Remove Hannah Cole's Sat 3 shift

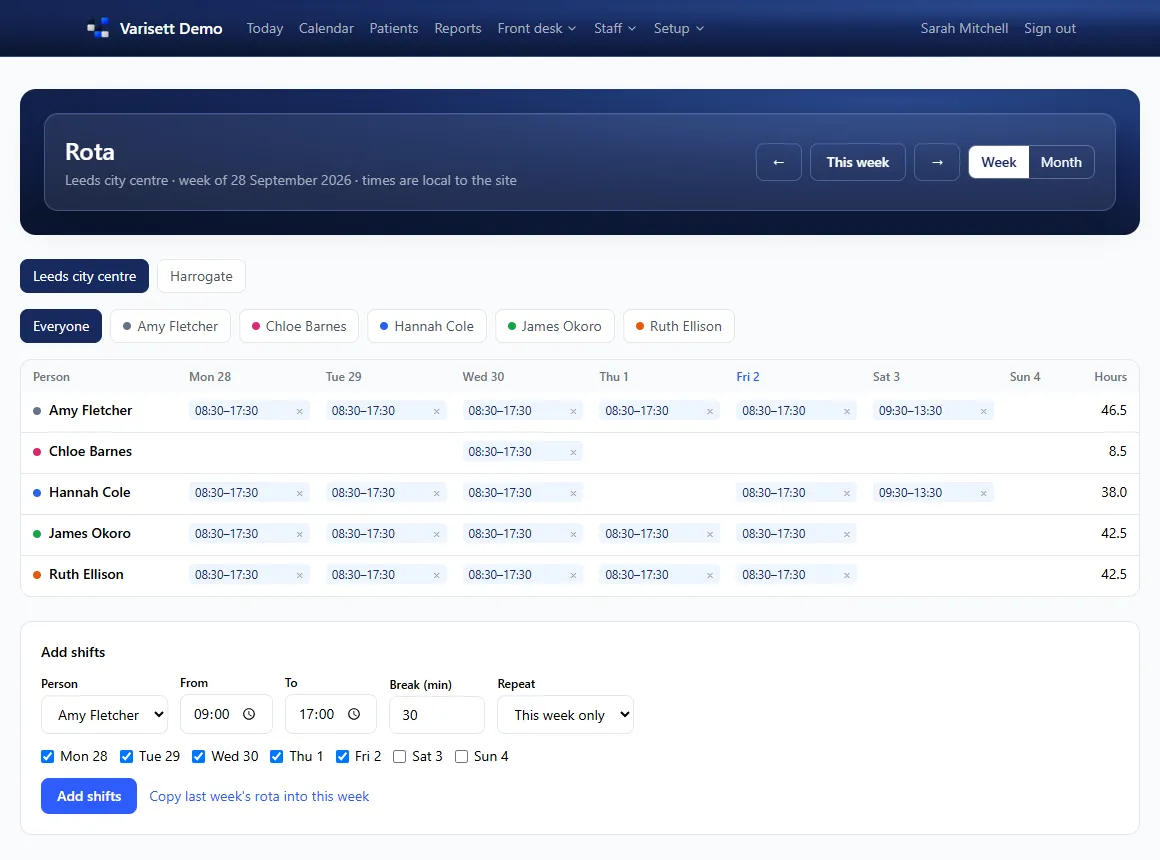click(x=984, y=494)
